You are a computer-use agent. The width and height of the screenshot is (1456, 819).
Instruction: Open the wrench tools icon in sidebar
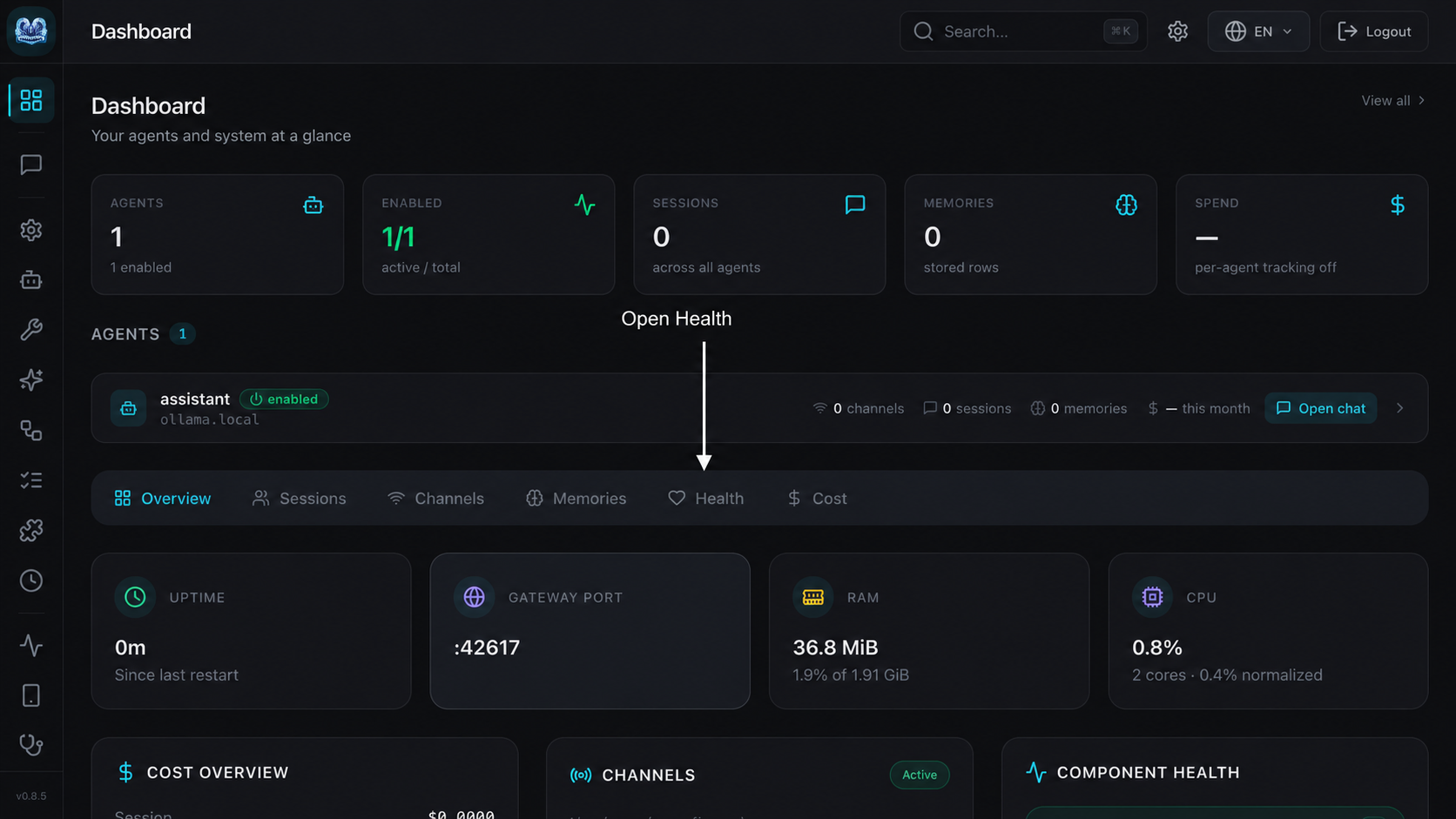tap(31, 330)
